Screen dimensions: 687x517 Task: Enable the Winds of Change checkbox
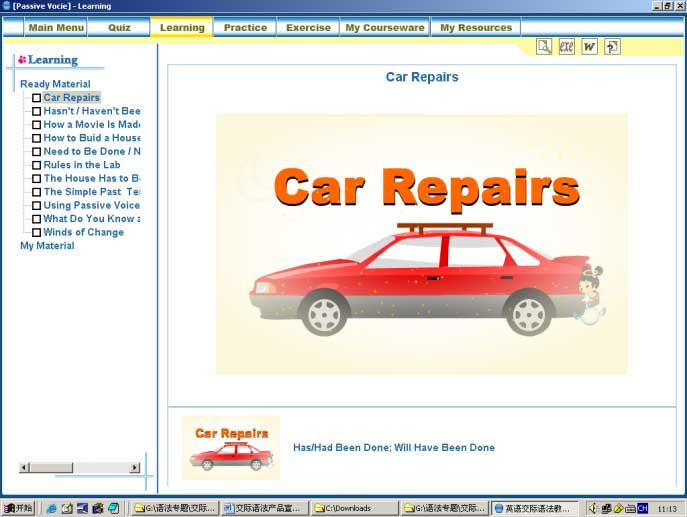[37, 232]
